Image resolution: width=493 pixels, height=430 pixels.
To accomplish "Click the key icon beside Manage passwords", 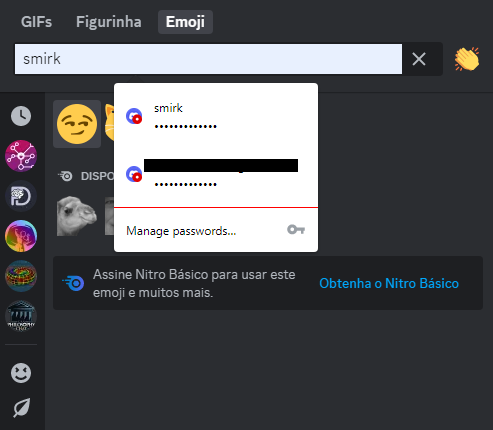I will (296, 230).
